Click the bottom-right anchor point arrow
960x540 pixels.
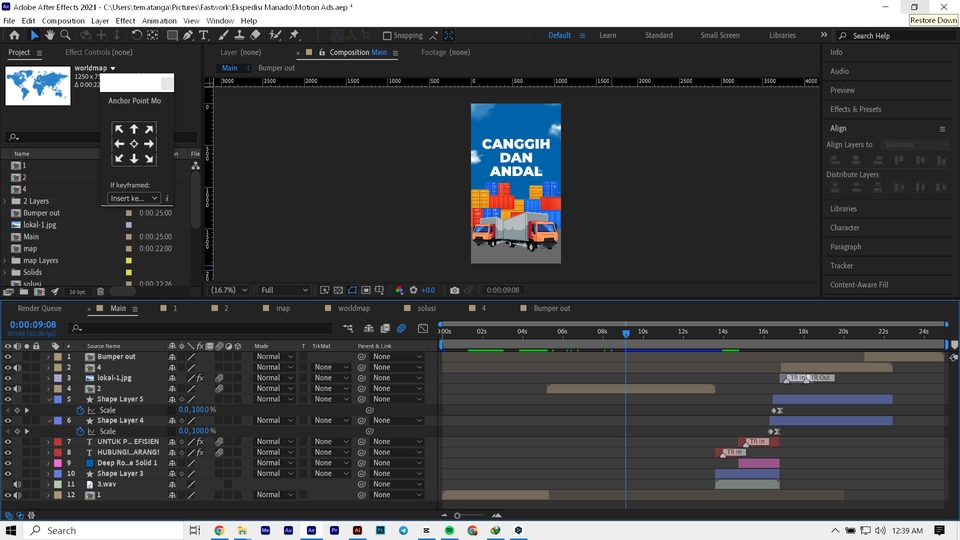149,159
